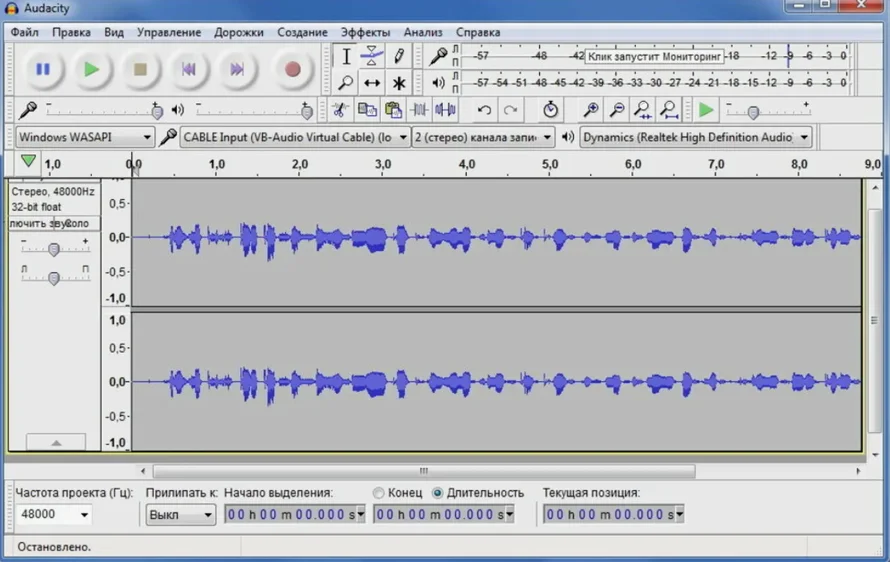Click the 4,0 mark on the timeline ruler
Viewport: 890px width, 562px height.
pyautogui.click(x=467, y=164)
